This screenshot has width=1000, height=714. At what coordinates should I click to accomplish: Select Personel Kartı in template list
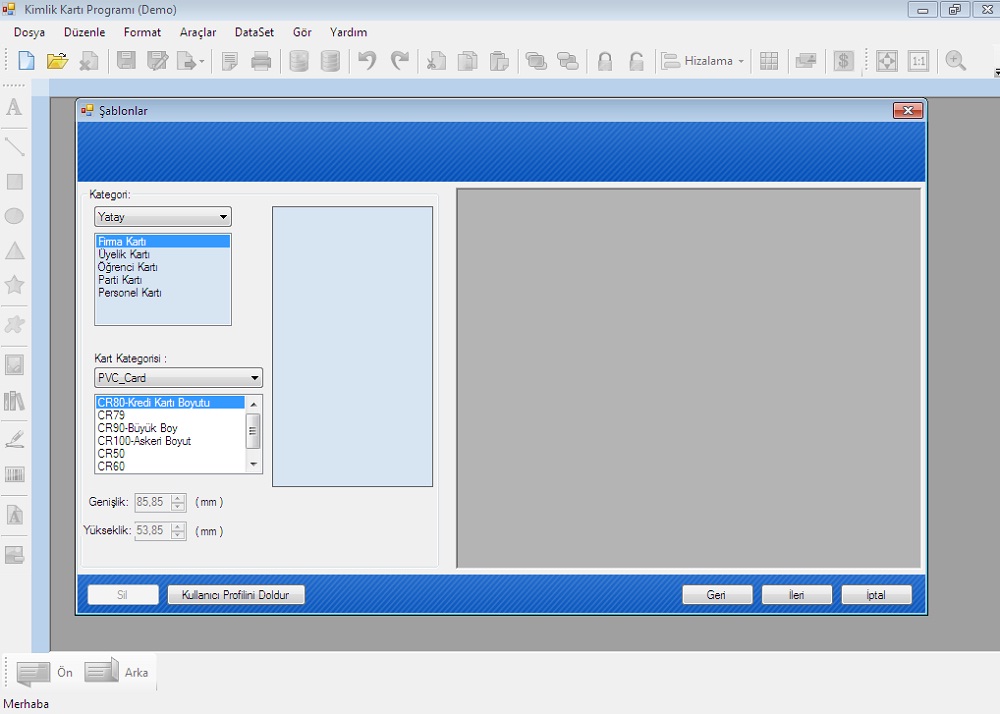pos(163,293)
